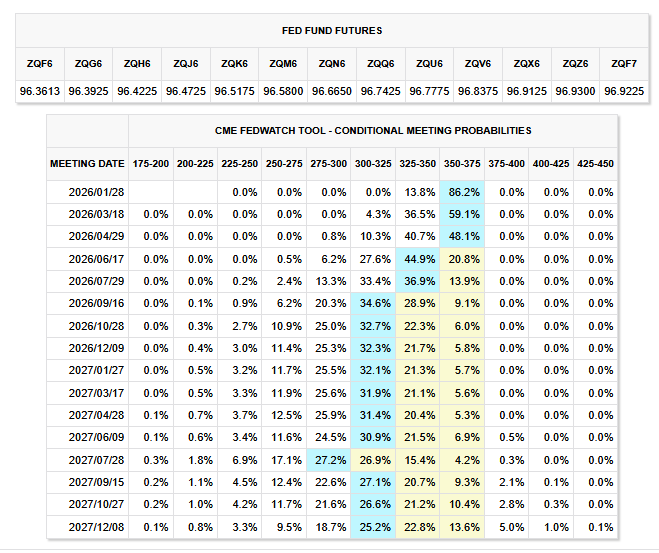Select the 425-450 rate range header

(x=594, y=163)
